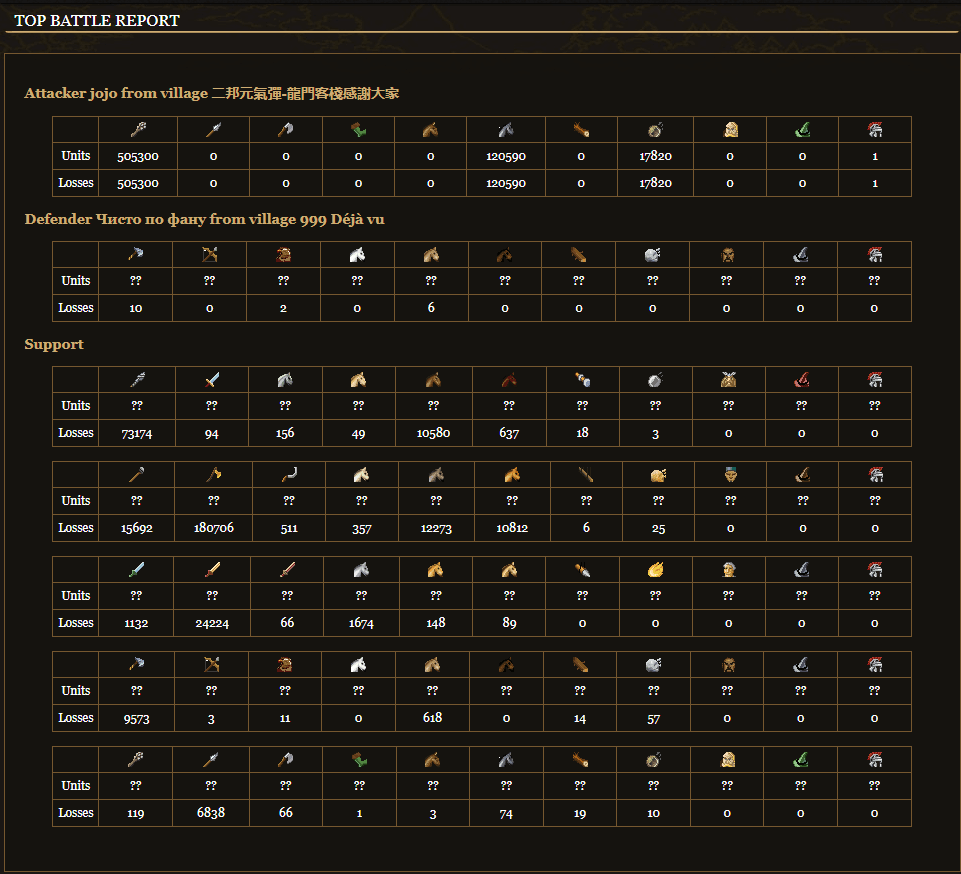961x874 pixels.
Task: Click Clubswinger icon above 119 losses
Action: coord(135,759)
